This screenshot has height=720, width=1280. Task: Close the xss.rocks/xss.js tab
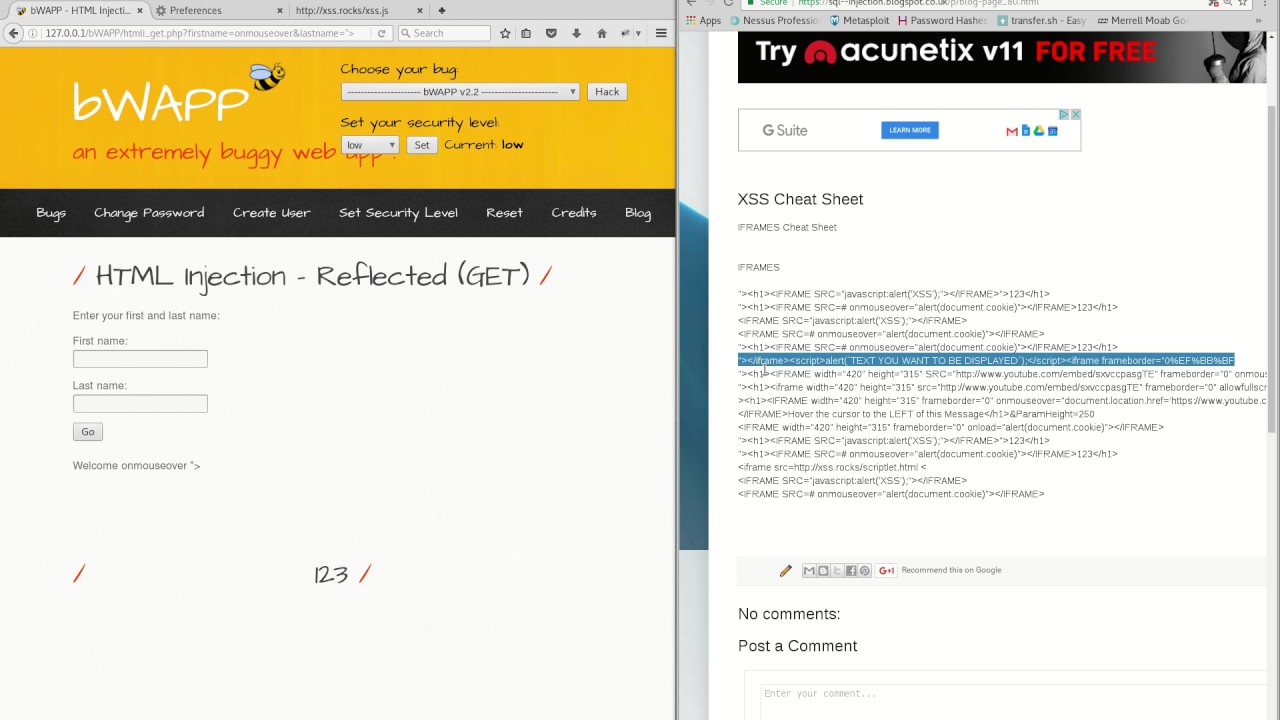421,10
